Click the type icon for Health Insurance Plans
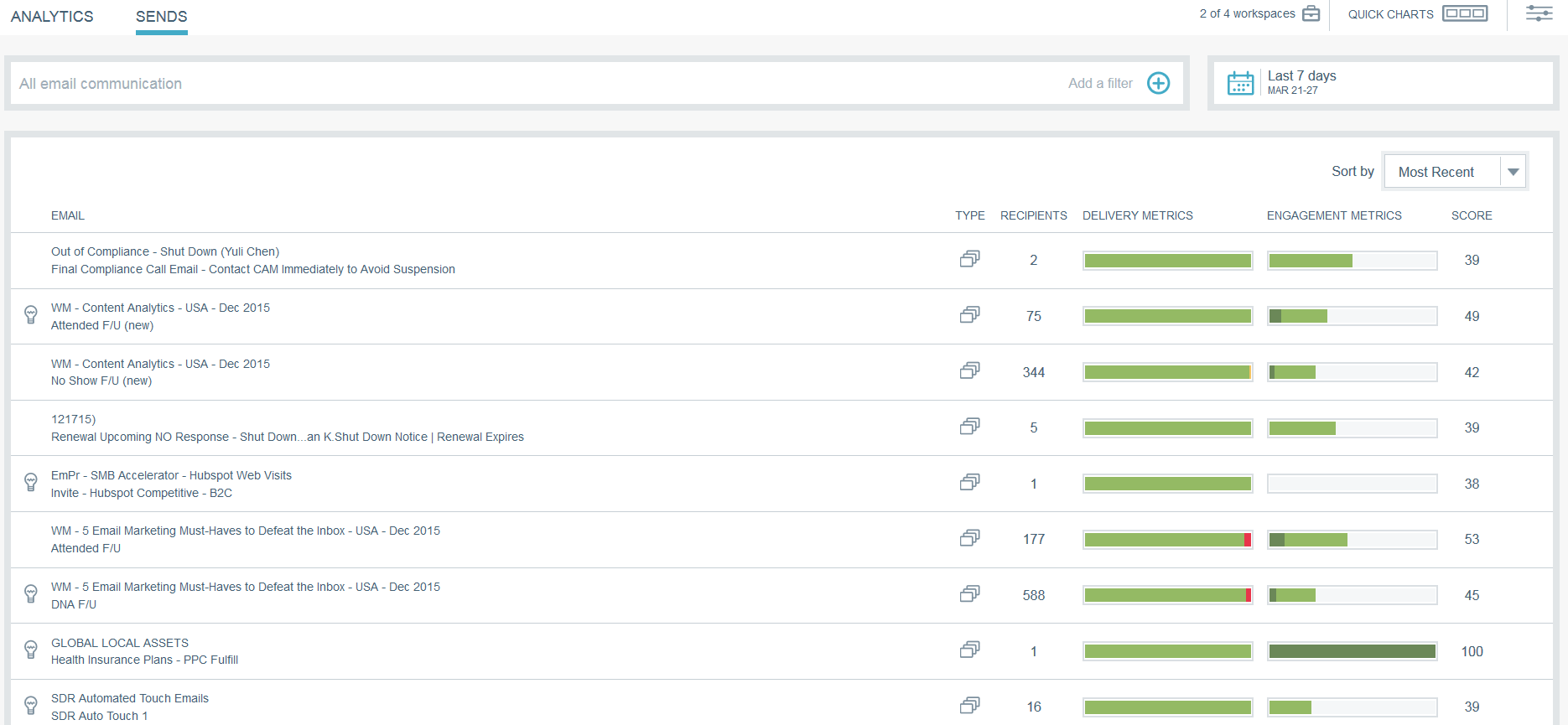Screen dimensions: 1568x725 coord(969,650)
